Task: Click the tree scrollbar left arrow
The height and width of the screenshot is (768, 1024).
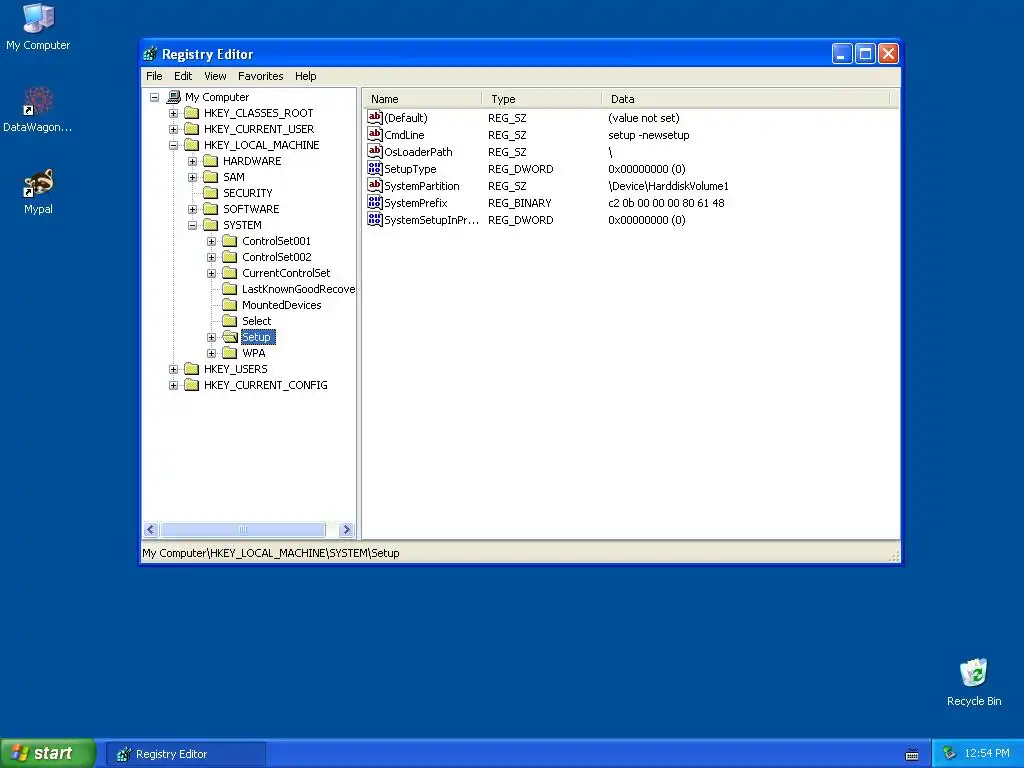Action: tap(151, 530)
